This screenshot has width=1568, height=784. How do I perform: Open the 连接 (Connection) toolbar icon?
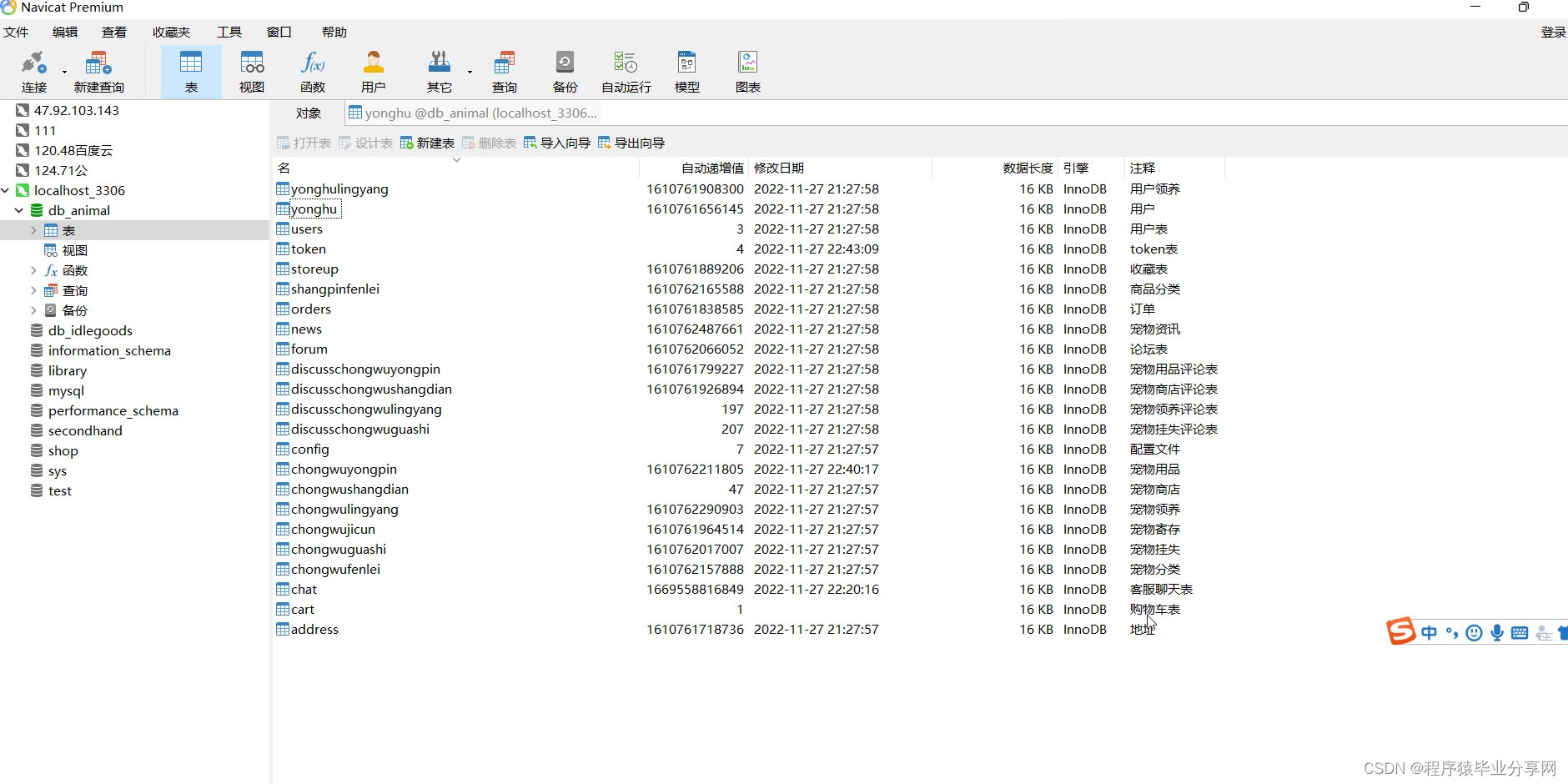click(x=33, y=72)
